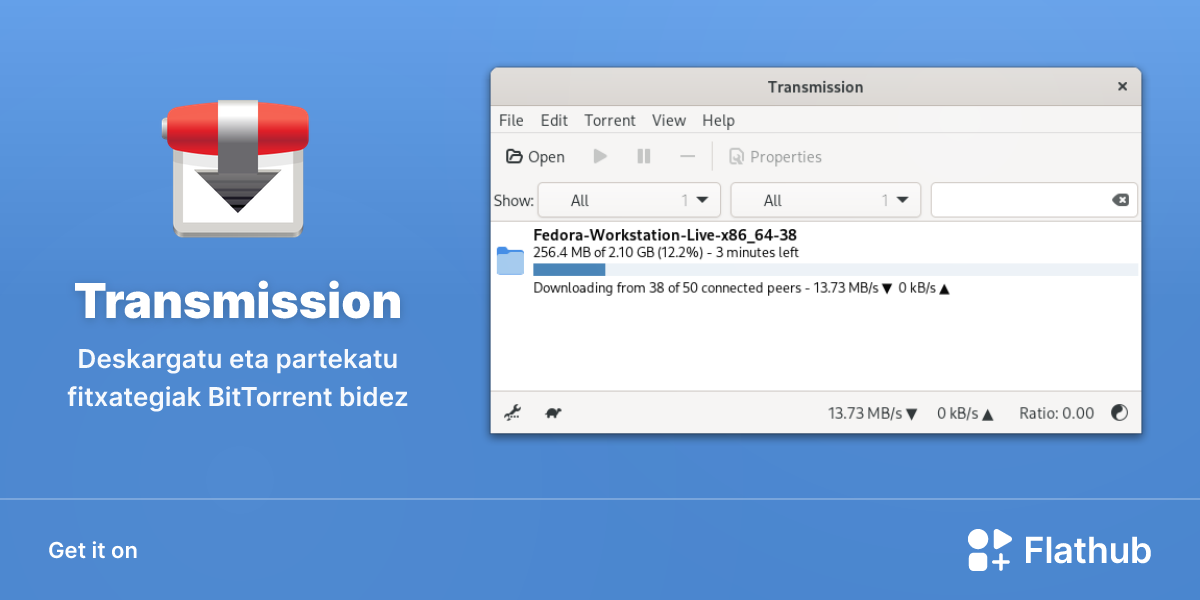
Task: Expand the first All filter dropdown
Action: pyautogui.click(x=629, y=200)
